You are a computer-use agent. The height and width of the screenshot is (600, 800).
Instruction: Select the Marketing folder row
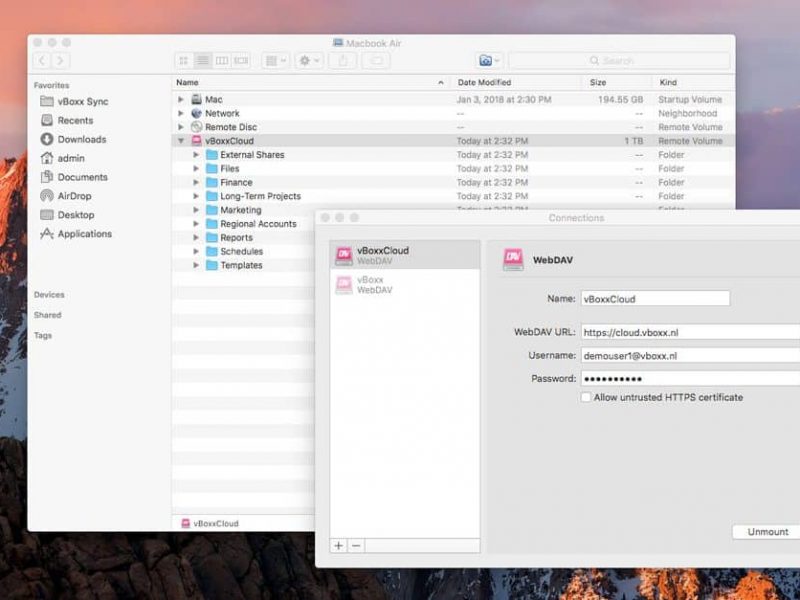click(240, 210)
